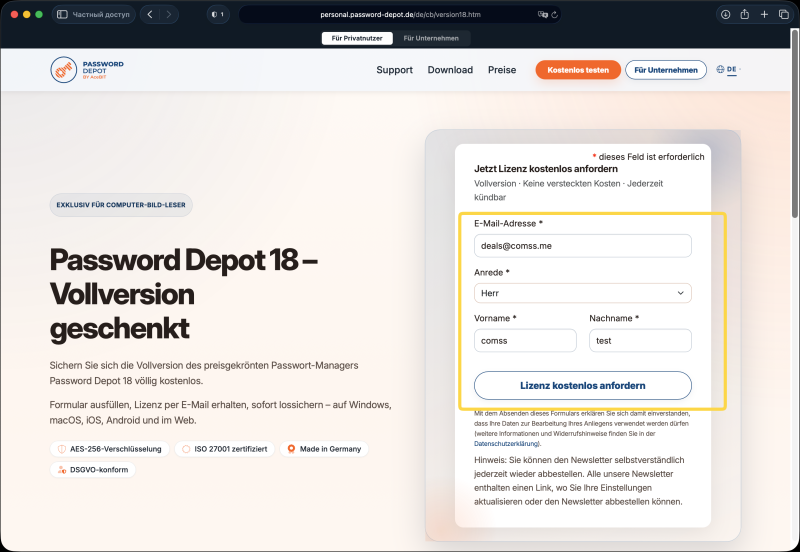Switch to the Für Unternehmen tab
Screen dimensions: 800x552
431,38
